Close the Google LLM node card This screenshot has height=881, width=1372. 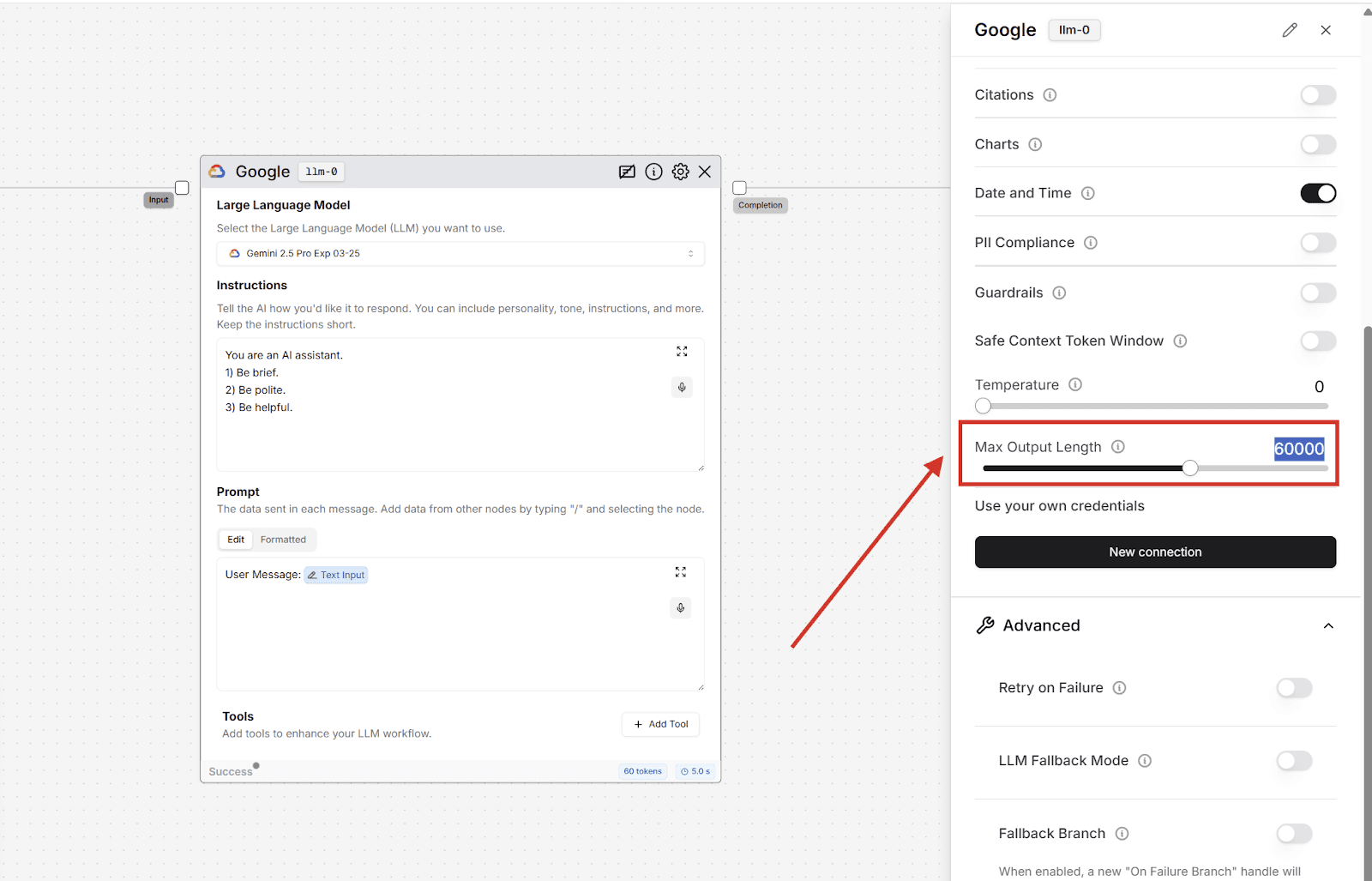(x=705, y=172)
